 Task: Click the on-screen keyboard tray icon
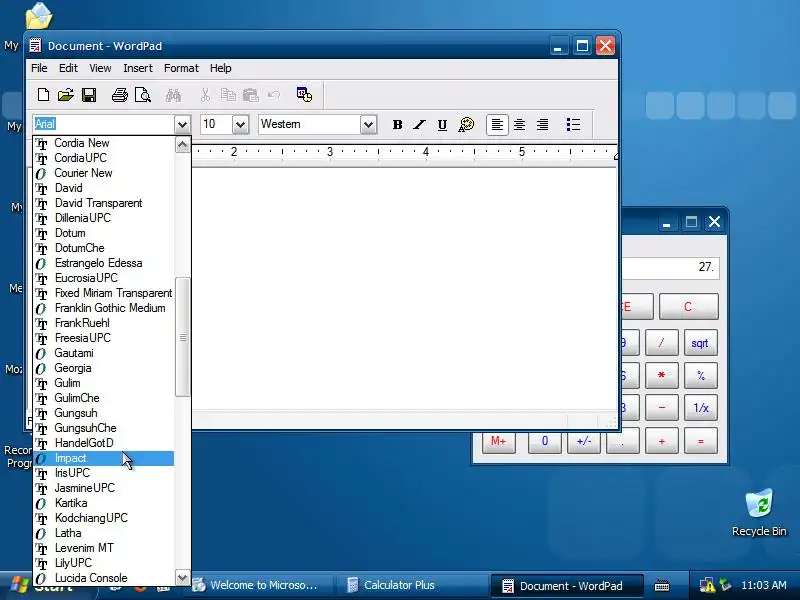click(x=662, y=585)
